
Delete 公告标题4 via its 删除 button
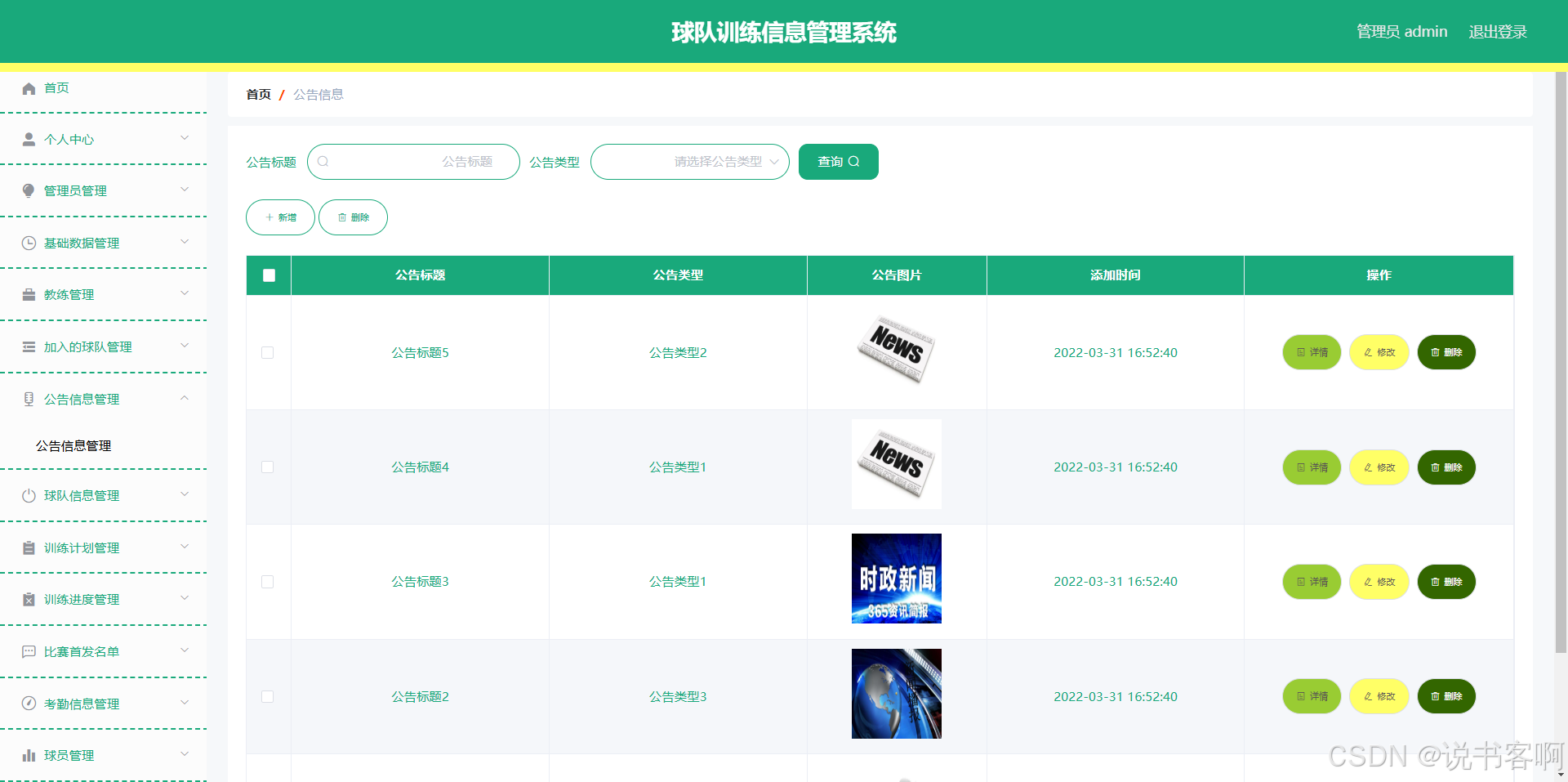click(x=1446, y=467)
